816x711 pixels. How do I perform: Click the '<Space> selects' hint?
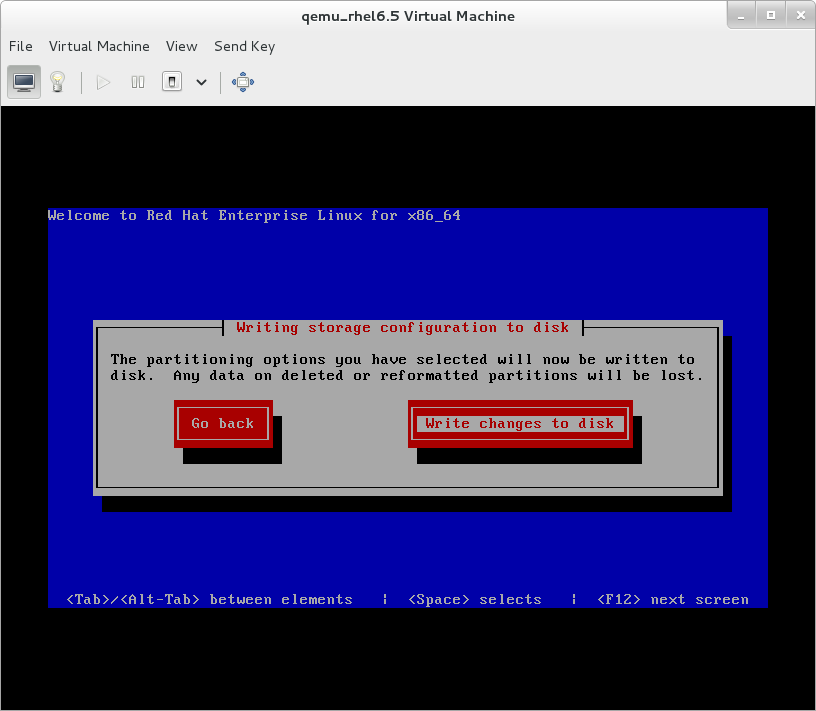pyautogui.click(x=475, y=600)
